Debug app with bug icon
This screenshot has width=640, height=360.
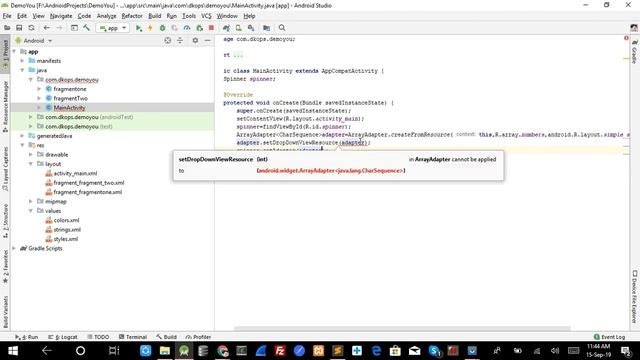pos(162,28)
